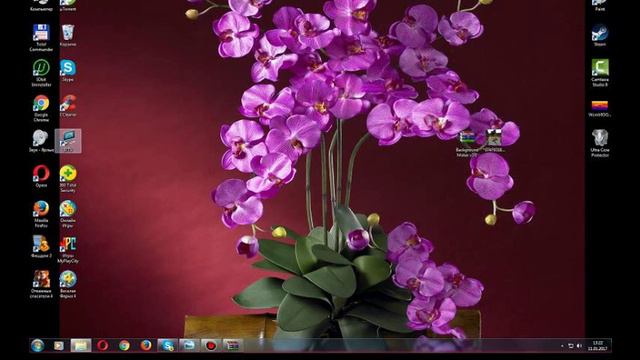
Task: Open Windows Explorer from the taskbar
Action: click(81, 345)
